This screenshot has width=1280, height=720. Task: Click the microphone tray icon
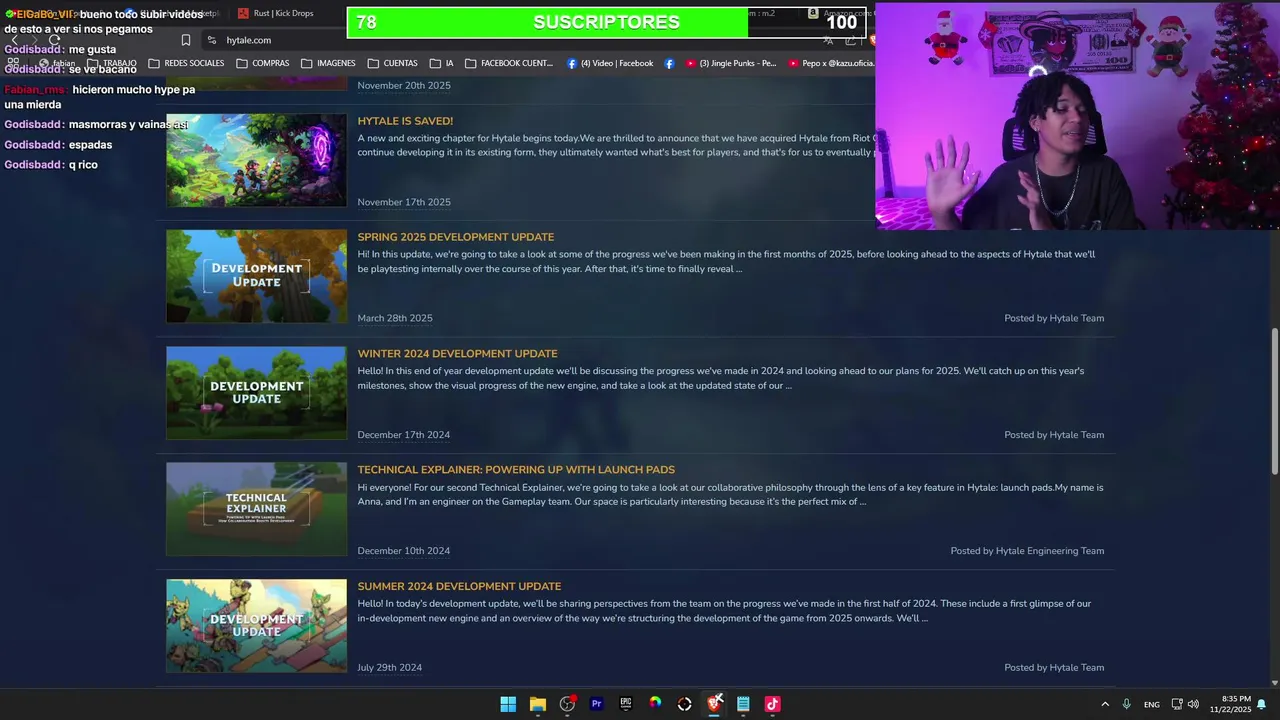[x=1126, y=704]
